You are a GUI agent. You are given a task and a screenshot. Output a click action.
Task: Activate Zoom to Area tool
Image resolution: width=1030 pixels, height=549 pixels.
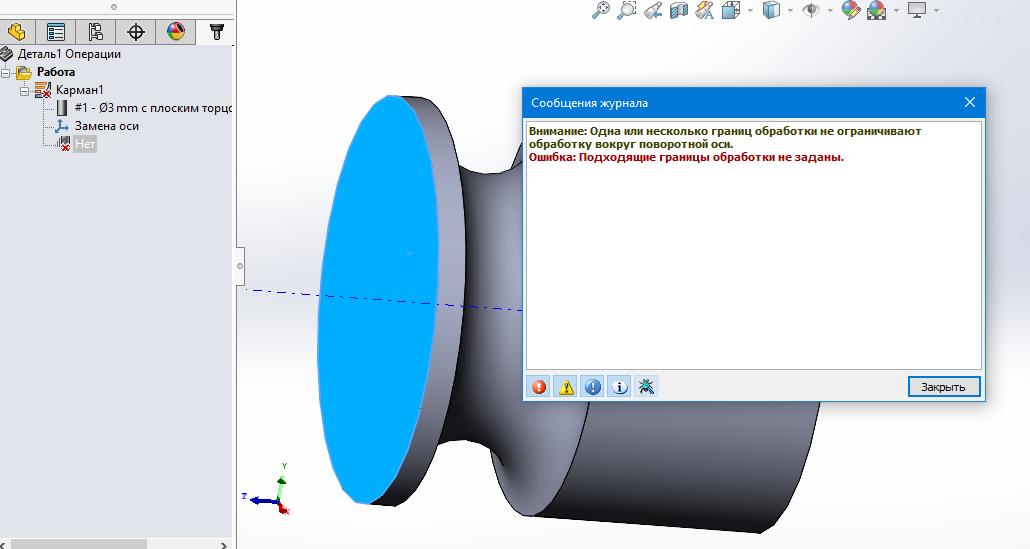[627, 10]
